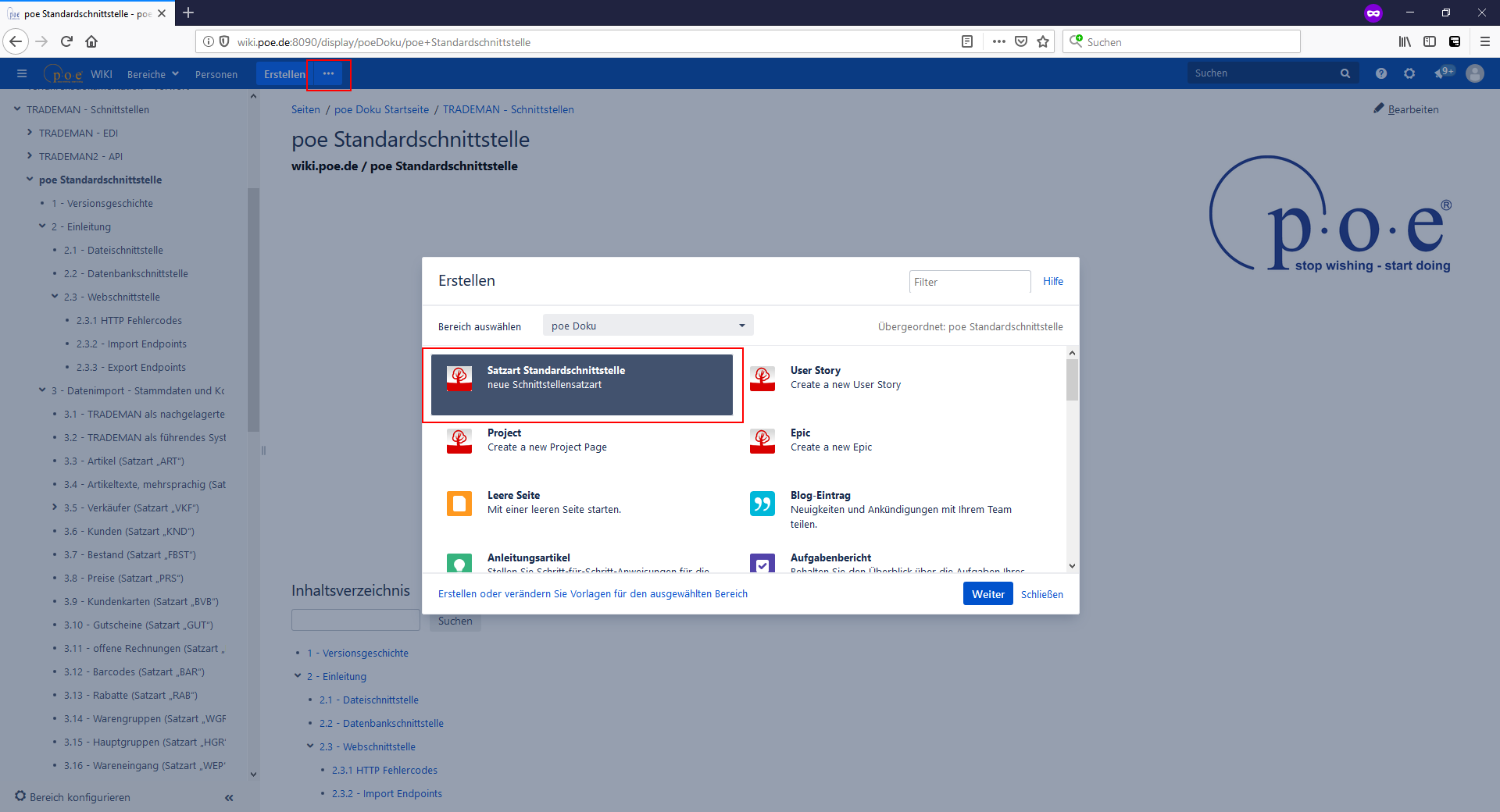Open the settings gear in the wiki header
Screen dimensions: 1500x812
1409,73
